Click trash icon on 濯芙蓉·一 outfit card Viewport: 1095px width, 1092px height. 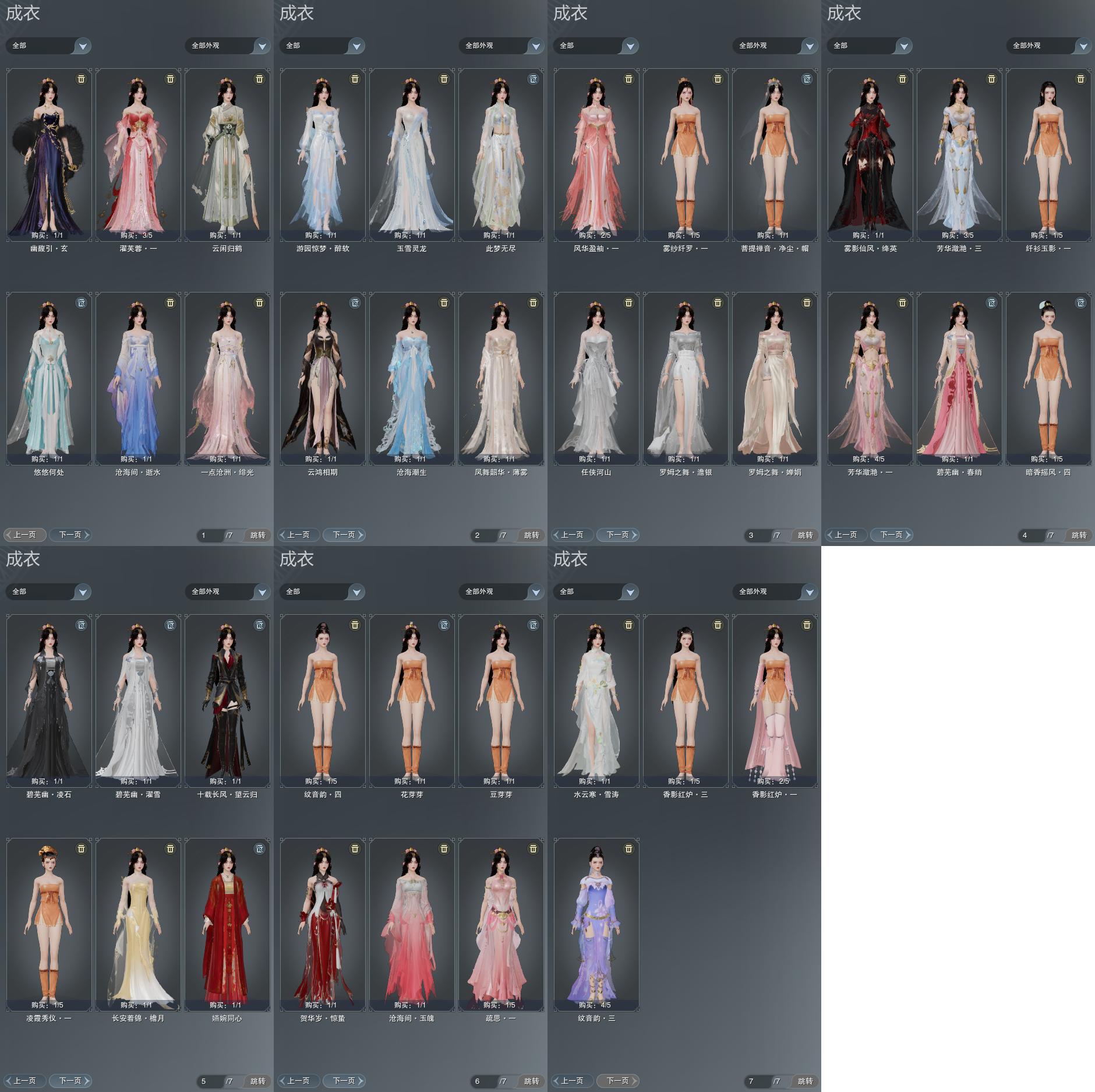[170, 79]
